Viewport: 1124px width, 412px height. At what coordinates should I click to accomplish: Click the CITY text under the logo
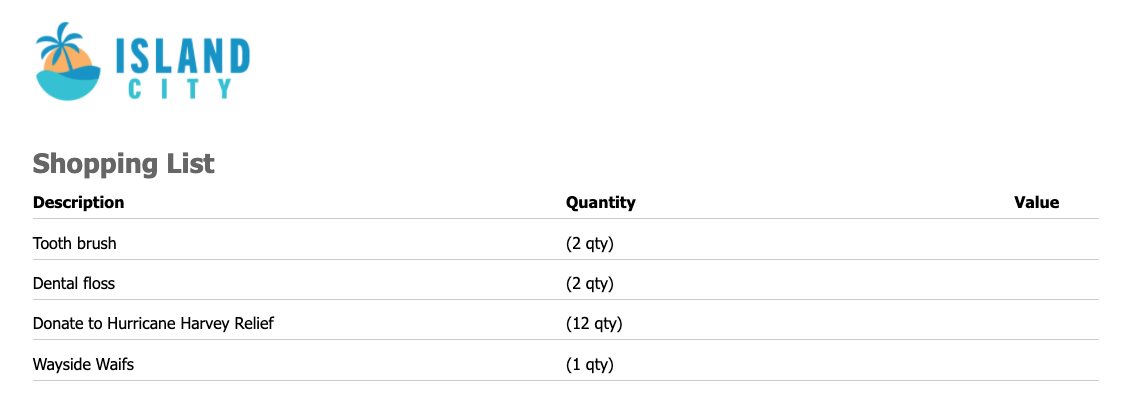181,89
